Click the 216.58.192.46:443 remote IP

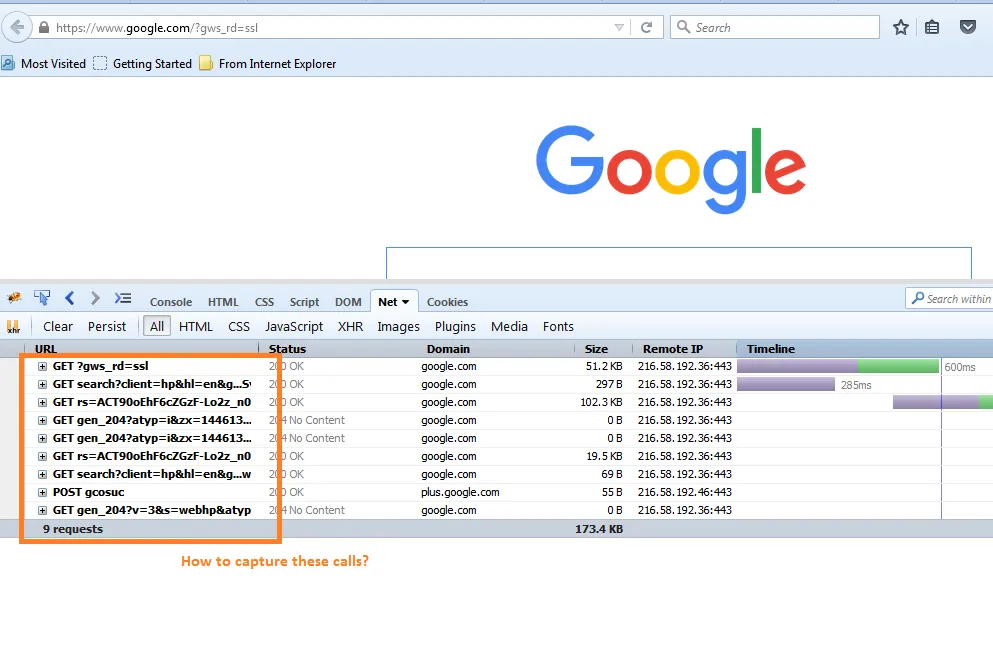(685, 492)
